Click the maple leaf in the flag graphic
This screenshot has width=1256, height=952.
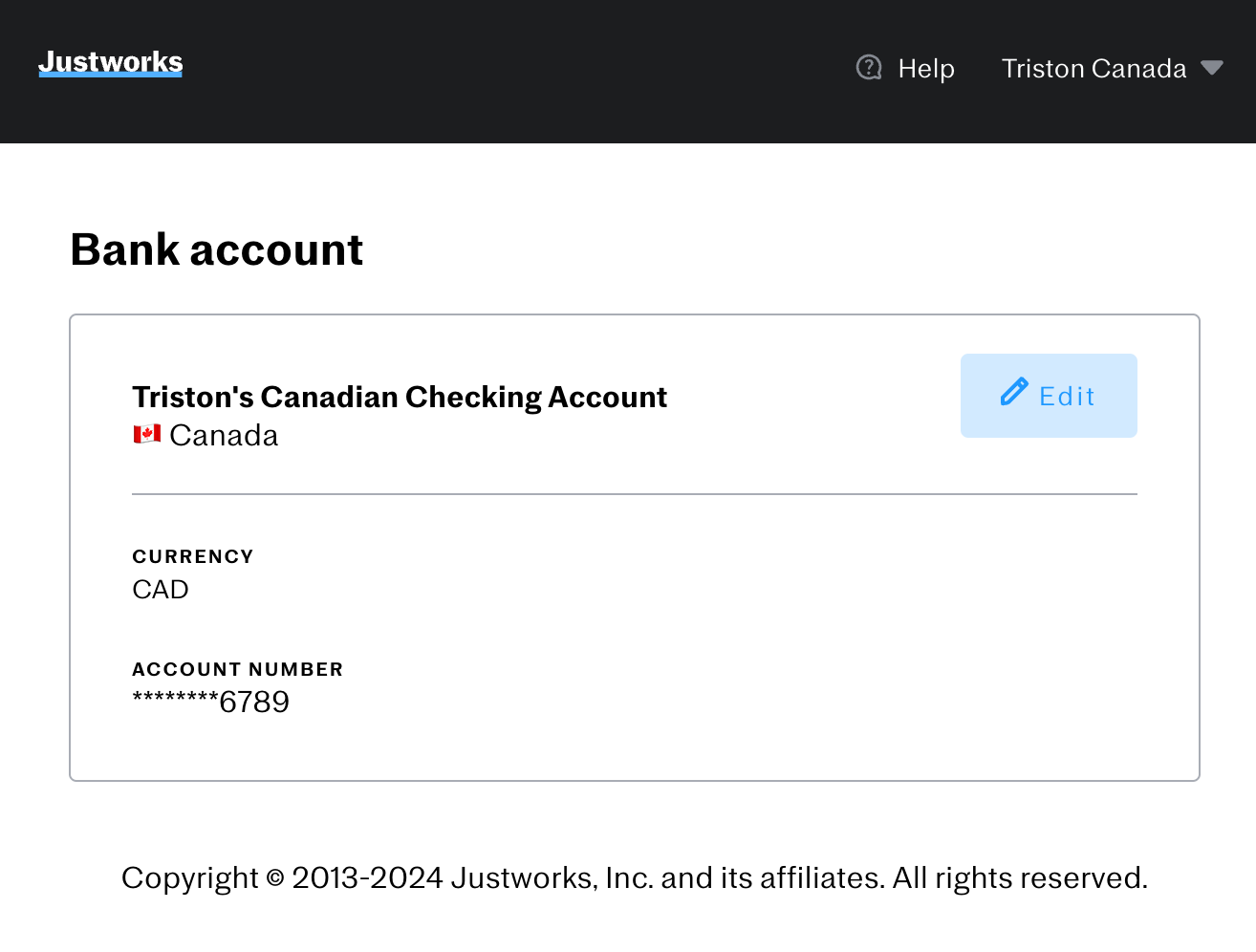(145, 432)
